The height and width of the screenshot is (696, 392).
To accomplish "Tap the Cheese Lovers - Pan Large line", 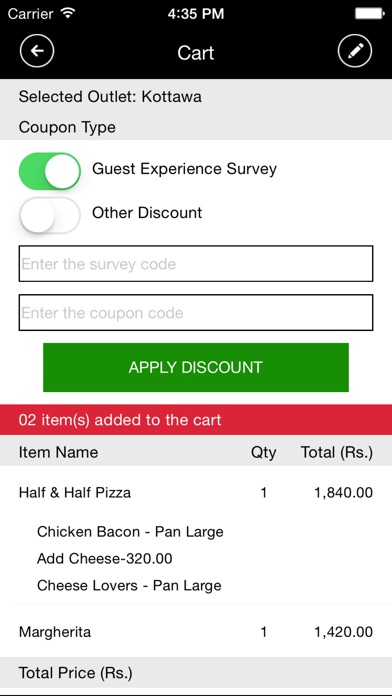I will pyautogui.click(x=129, y=585).
